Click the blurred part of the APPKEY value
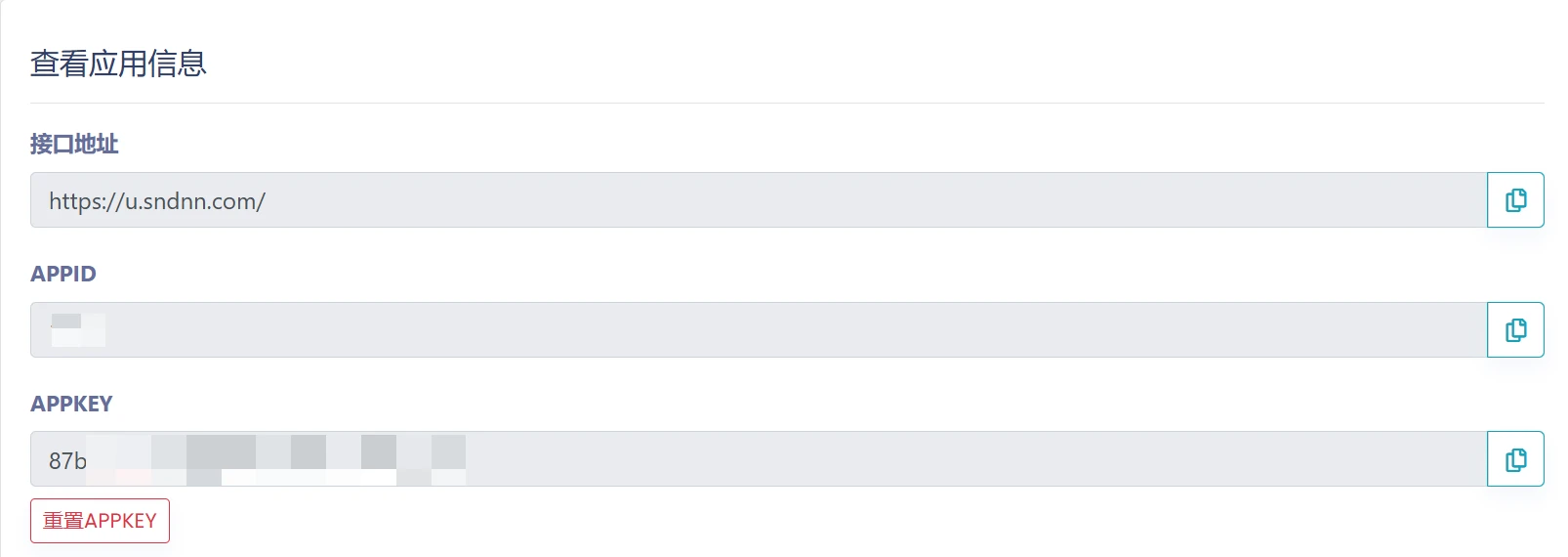The image size is (1568, 557). [276, 460]
